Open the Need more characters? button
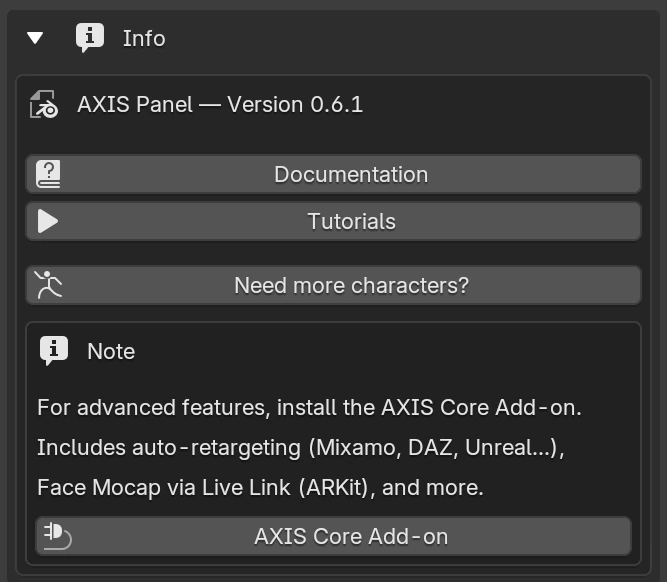The width and height of the screenshot is (667, 582). click(x=334, y=285)
